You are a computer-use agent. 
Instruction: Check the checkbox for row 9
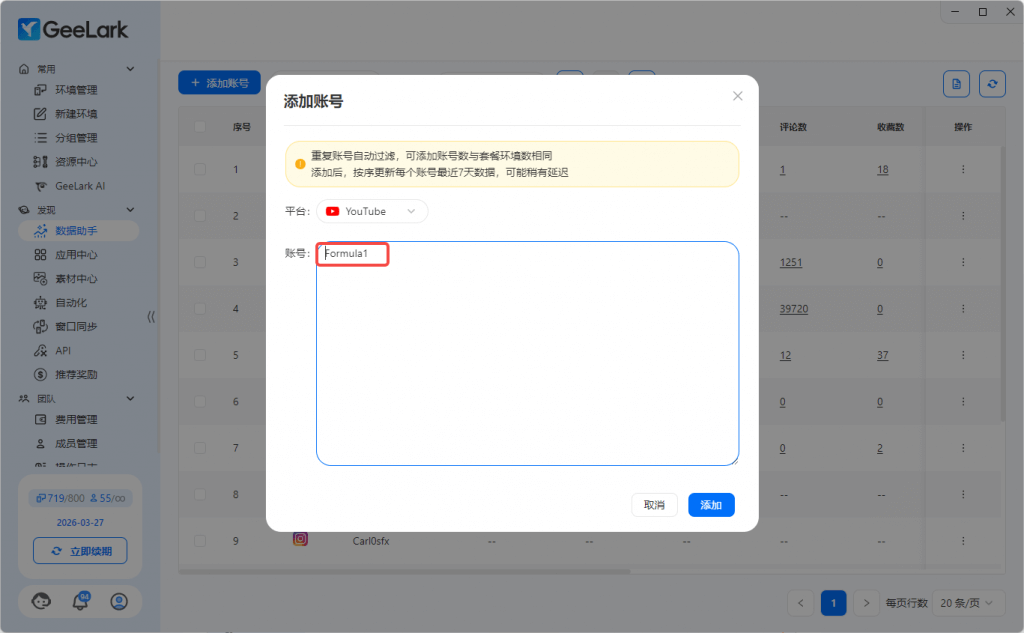[x=200, y=541]
